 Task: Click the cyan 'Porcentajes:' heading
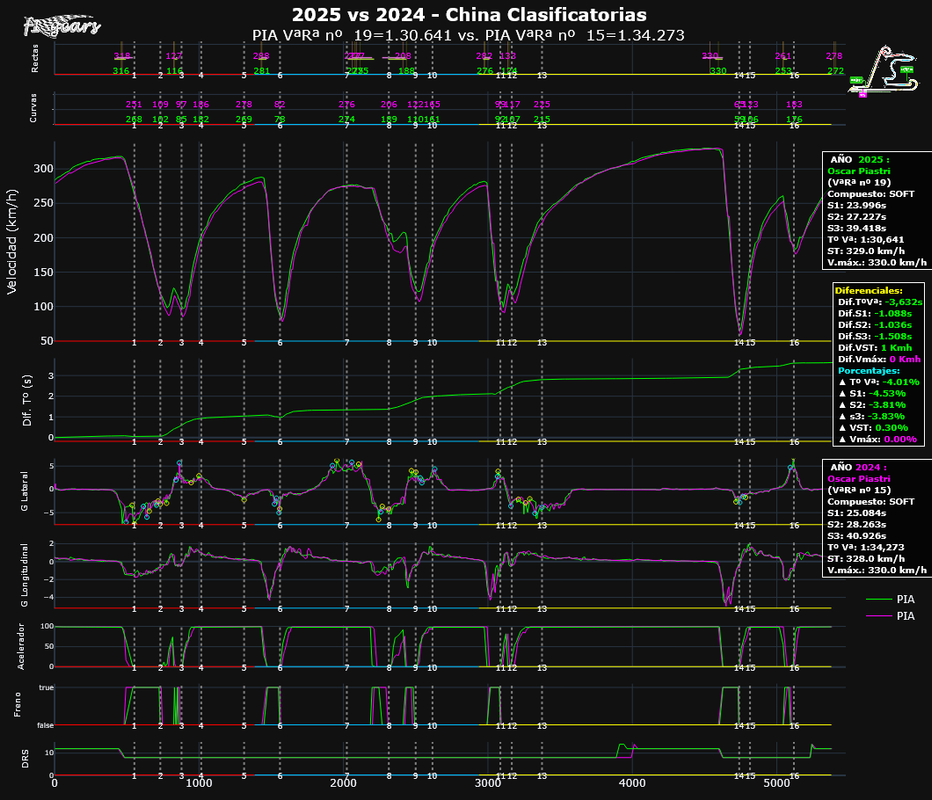click(x=869, y=370)
